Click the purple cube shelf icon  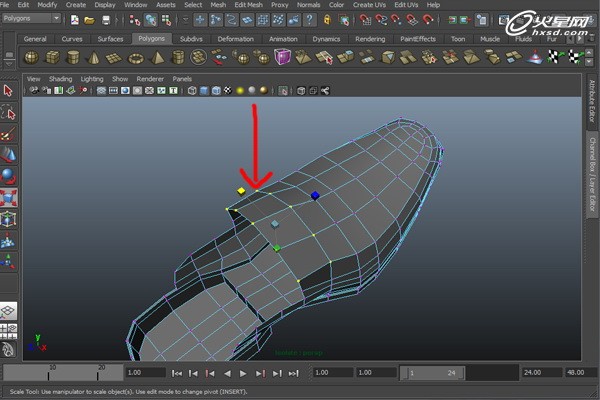click(x=283, y=57)
